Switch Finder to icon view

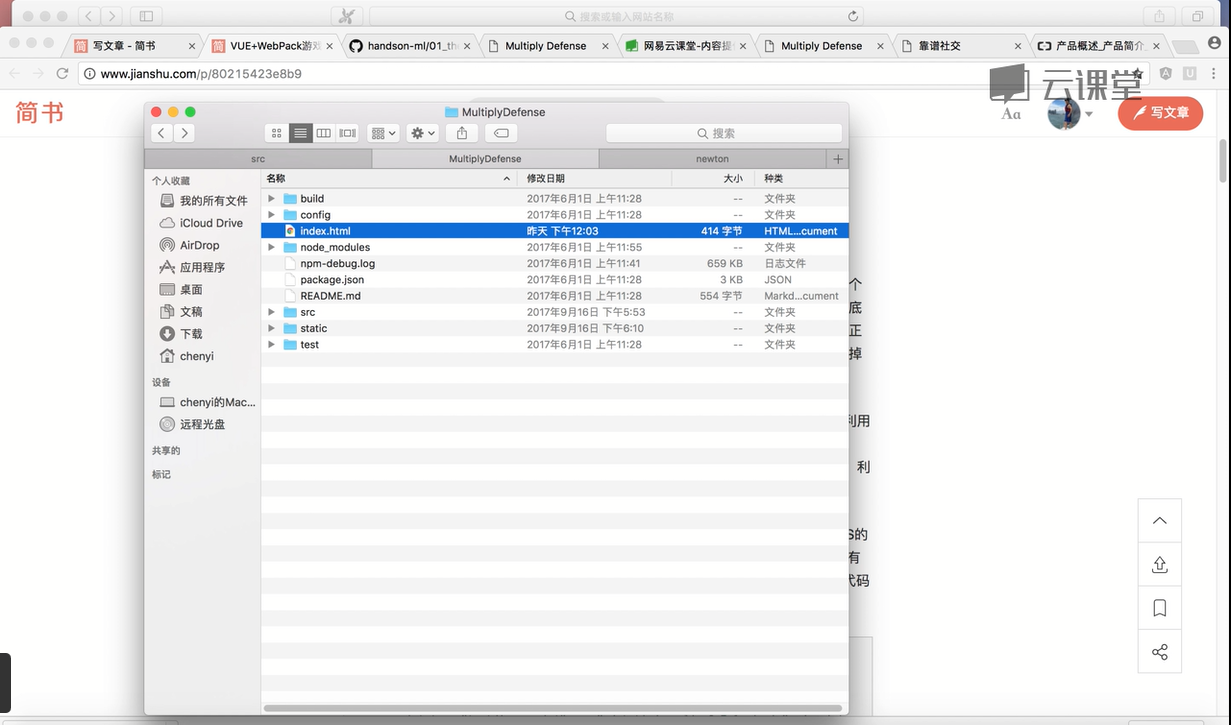(277, 133)
